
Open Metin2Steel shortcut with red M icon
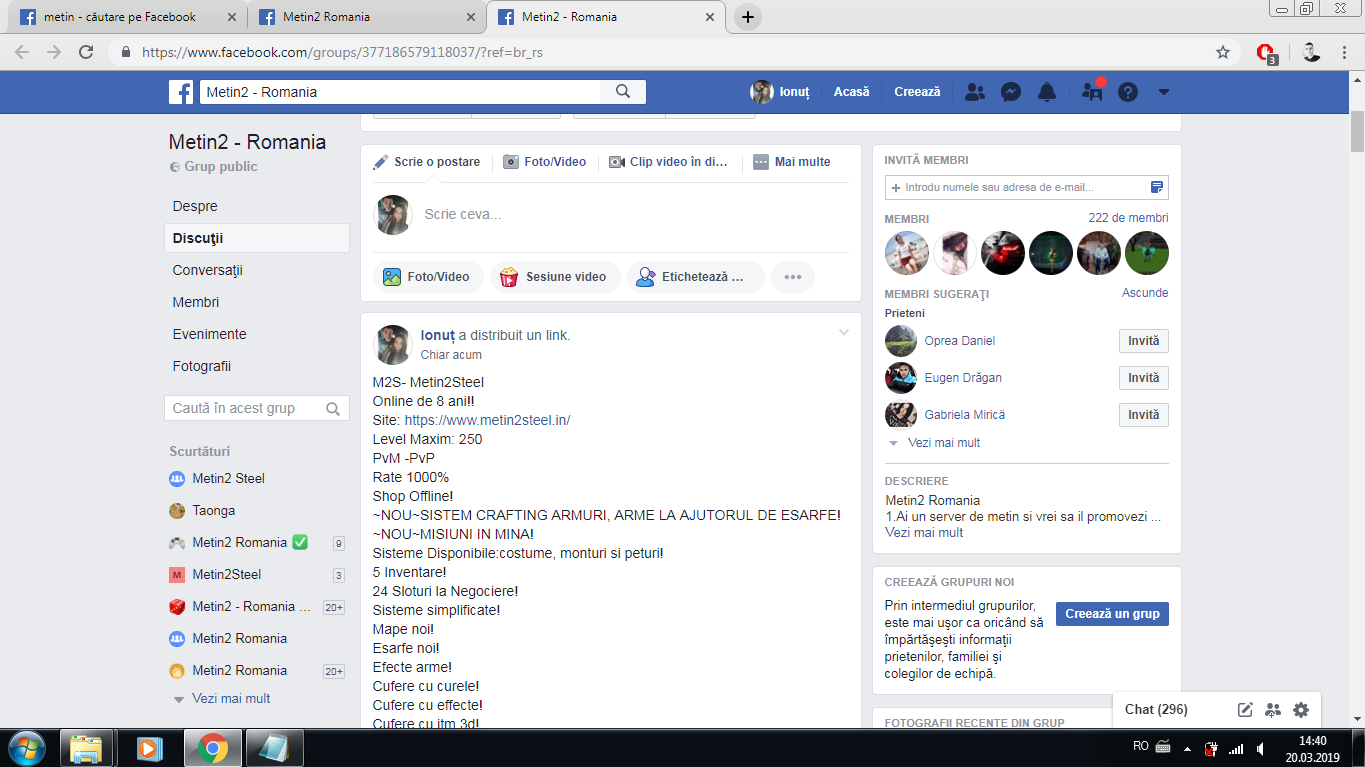coord(227,574)
